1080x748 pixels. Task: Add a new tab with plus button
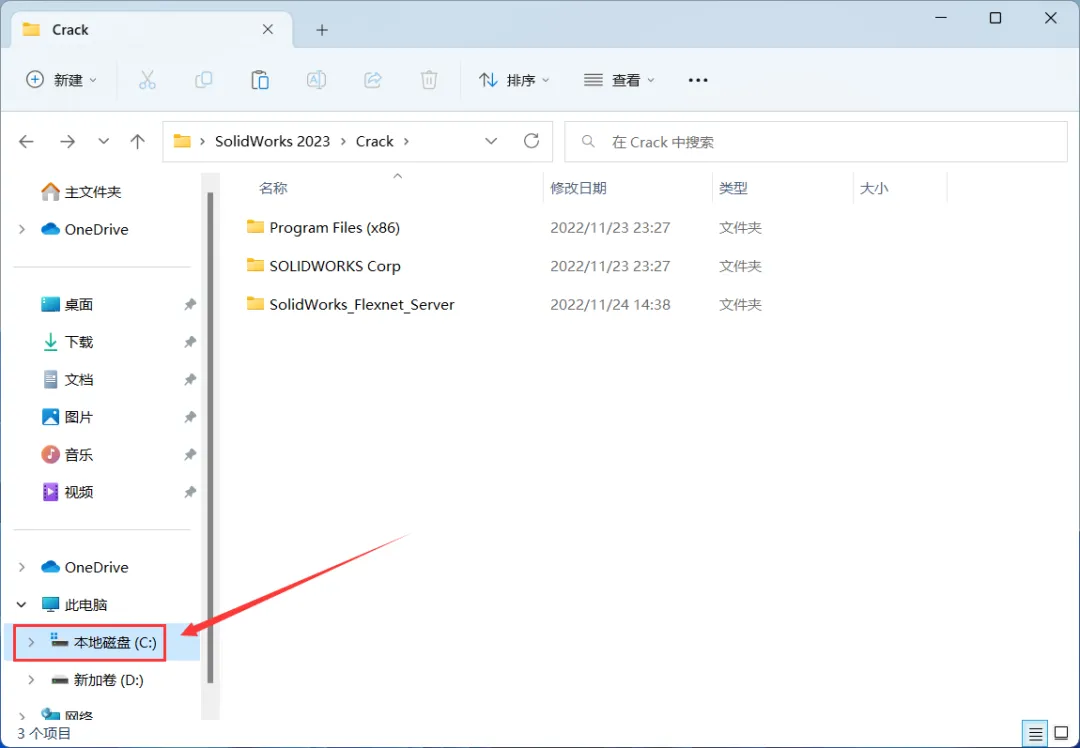(x=322, y=30)
